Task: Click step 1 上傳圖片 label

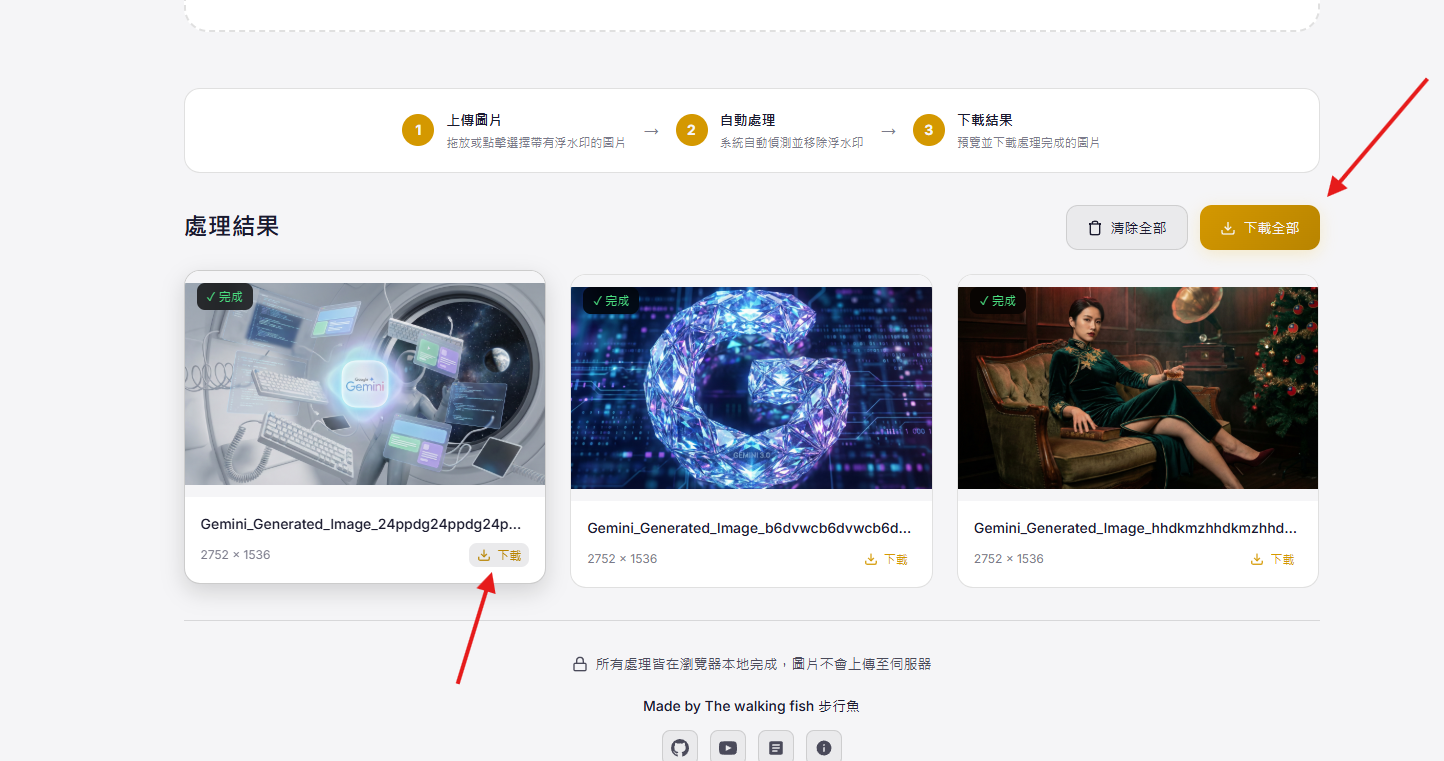Action: click(x=474, y=120)
